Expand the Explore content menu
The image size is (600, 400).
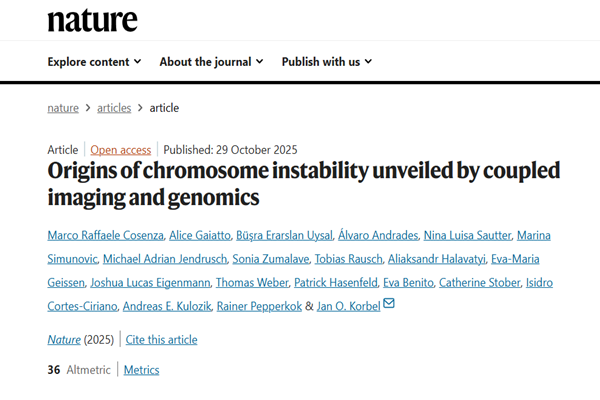[x=94, y=61]
